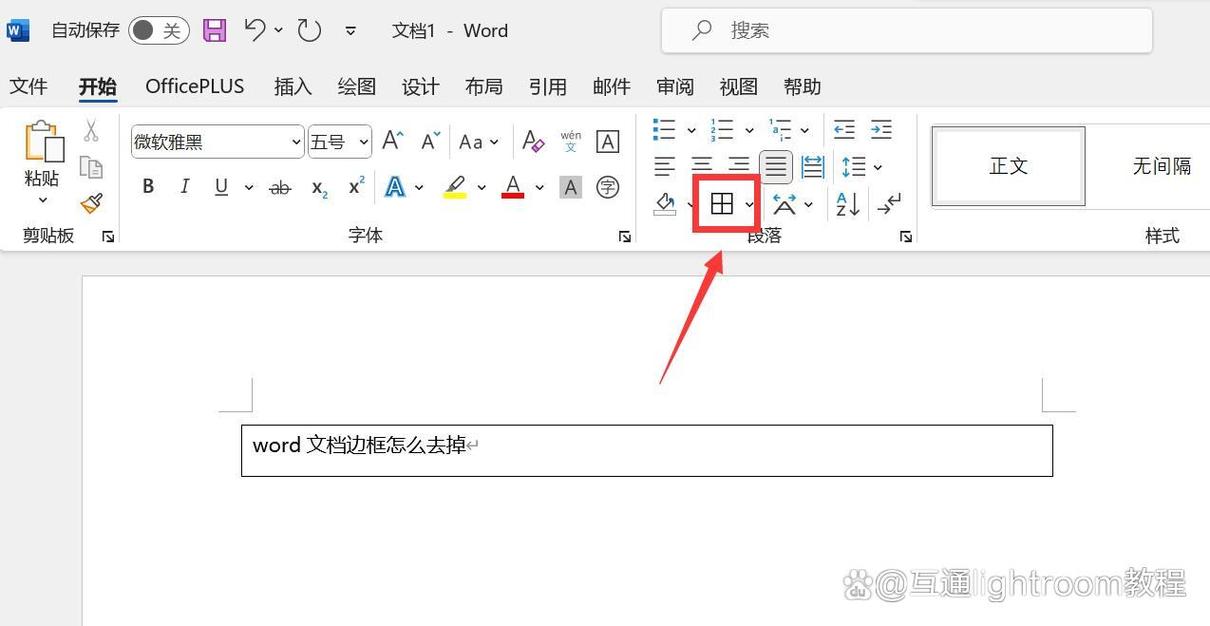This screenshot has height=626, width=1210.
Task: Apply distributed alignment to paragraph
Action: coord(812,167)
